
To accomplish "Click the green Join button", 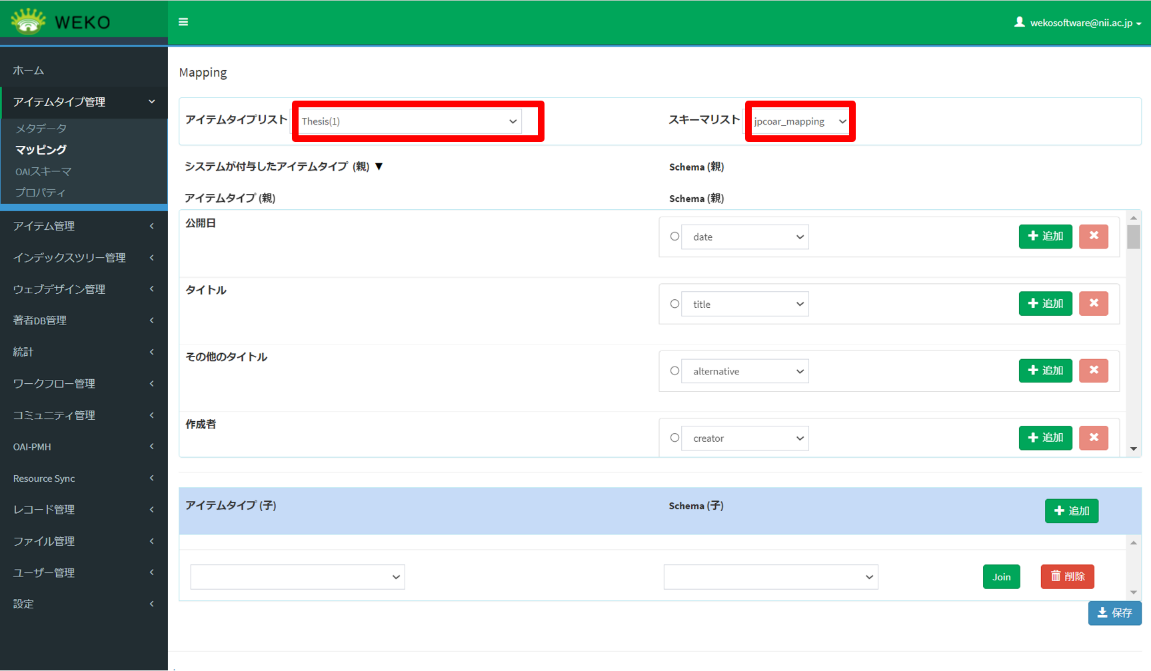I will click(x=1001, y=577).
